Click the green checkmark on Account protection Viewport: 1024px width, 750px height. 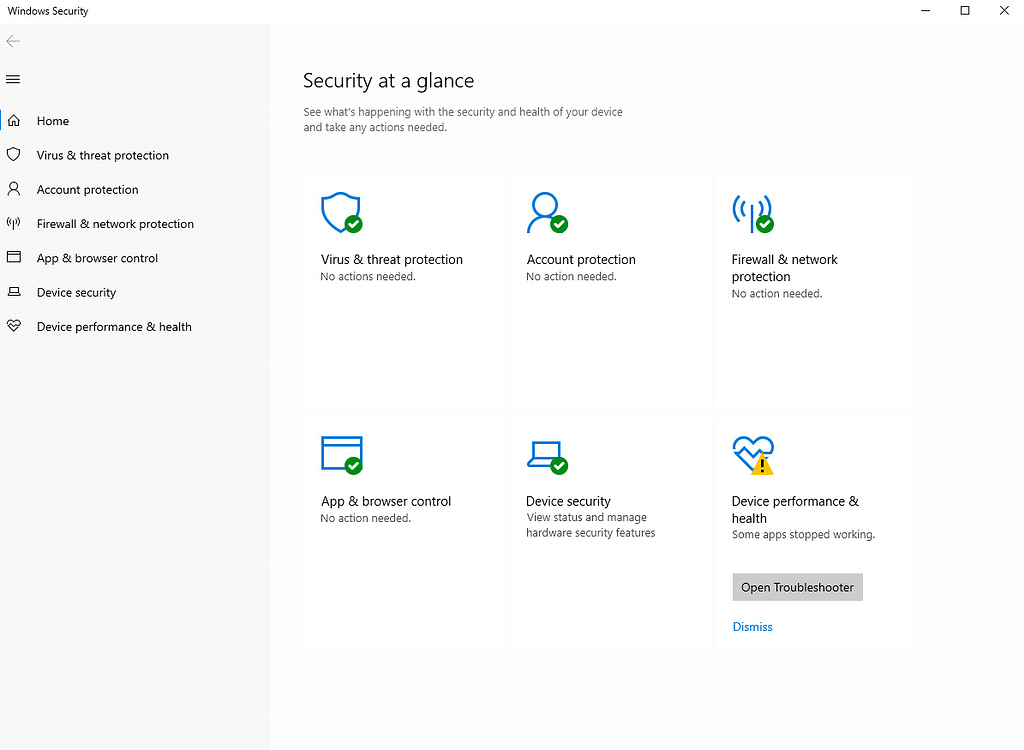pyautogui.click(x=562, y=223)
